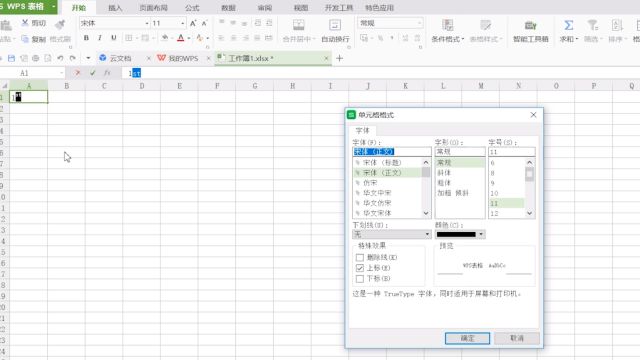Click the filter funnel (筛选) icon
Viewport: 640px width, 360px height.
click(592, 25)
